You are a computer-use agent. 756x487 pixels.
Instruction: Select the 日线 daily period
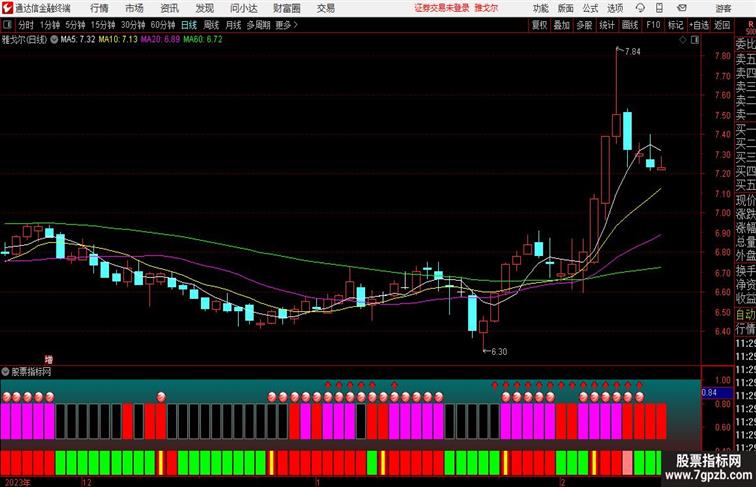(x=189, y=25)
